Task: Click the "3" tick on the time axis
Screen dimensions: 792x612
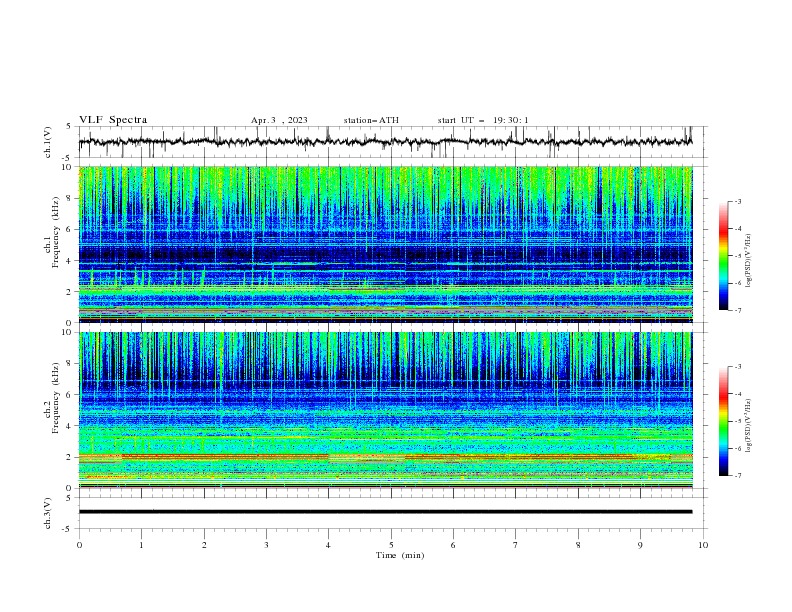Action: point(266,545)
